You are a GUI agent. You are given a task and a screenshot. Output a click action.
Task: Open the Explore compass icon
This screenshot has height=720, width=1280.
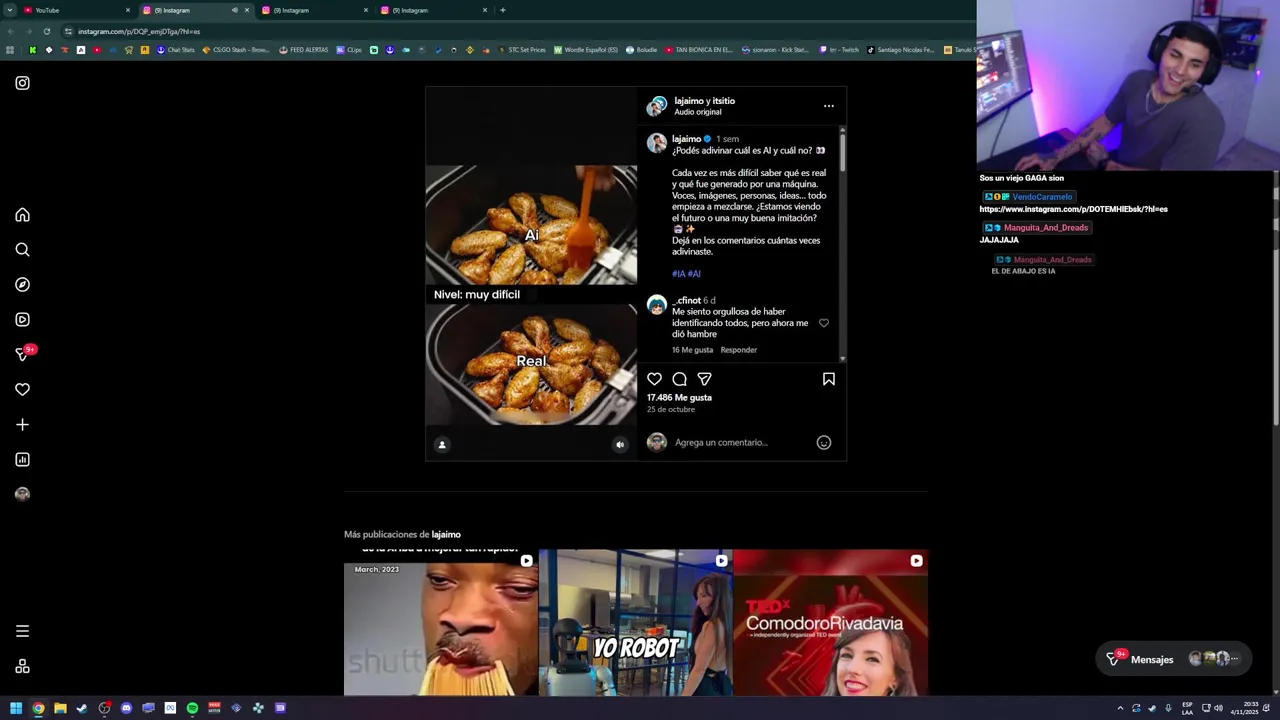[22, 285]
